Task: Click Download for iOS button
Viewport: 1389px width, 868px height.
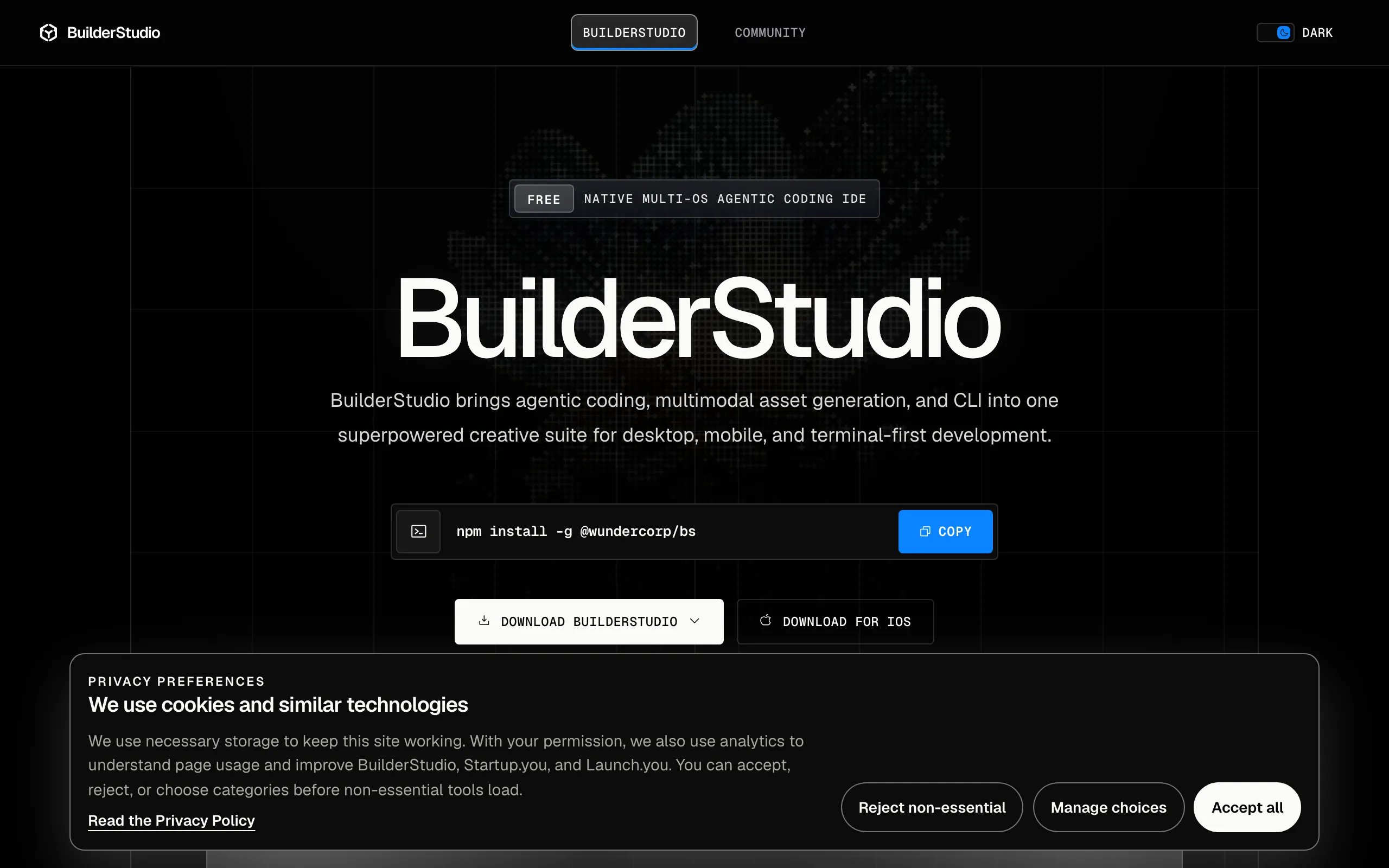Action: coord(835,622)
